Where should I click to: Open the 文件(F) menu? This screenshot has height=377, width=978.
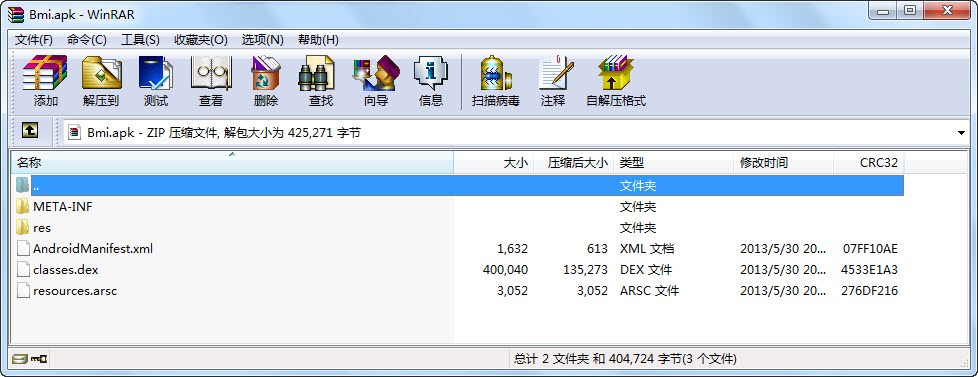tap(34, 40)
